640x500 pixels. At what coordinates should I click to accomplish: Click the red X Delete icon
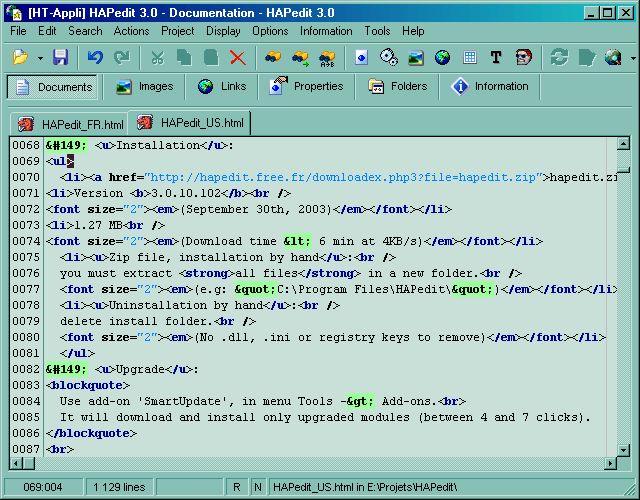pyautogui.click(x=238, y=57)
